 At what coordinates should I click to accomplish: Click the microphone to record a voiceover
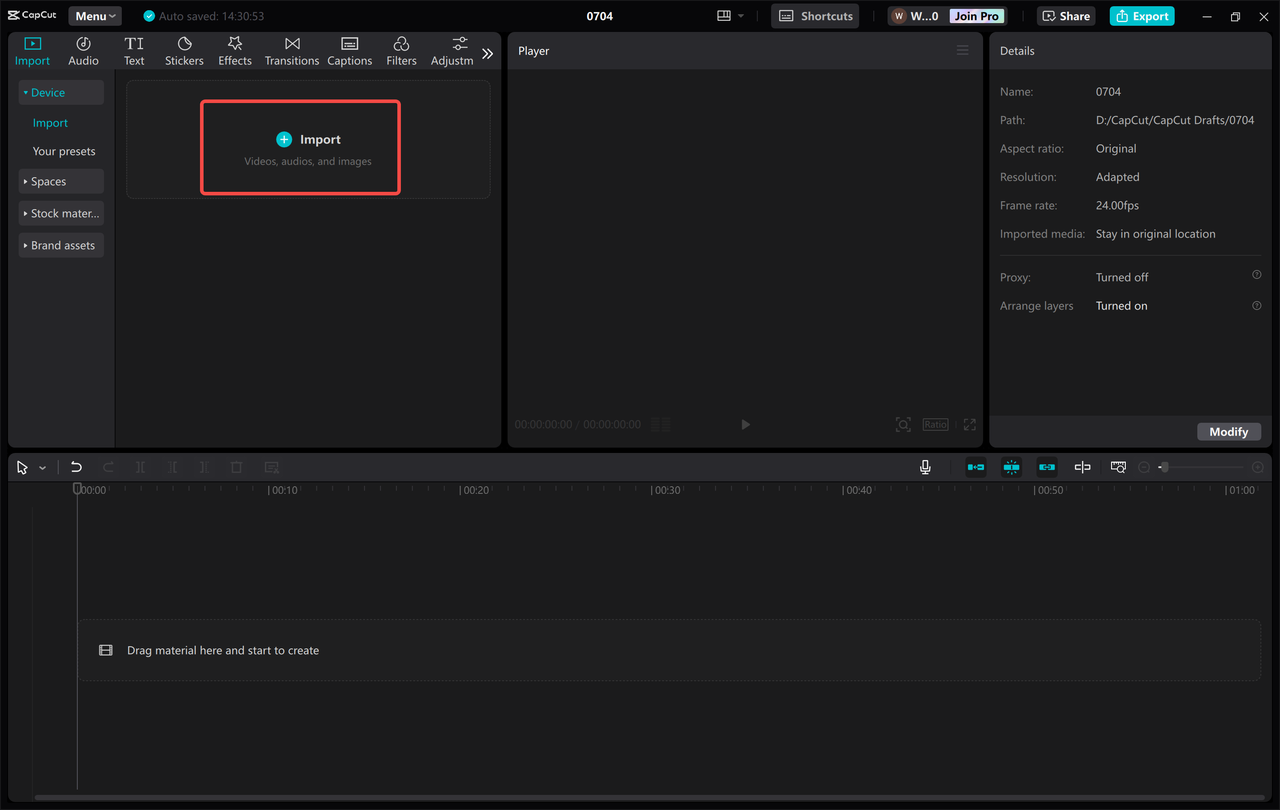(925, 466)
